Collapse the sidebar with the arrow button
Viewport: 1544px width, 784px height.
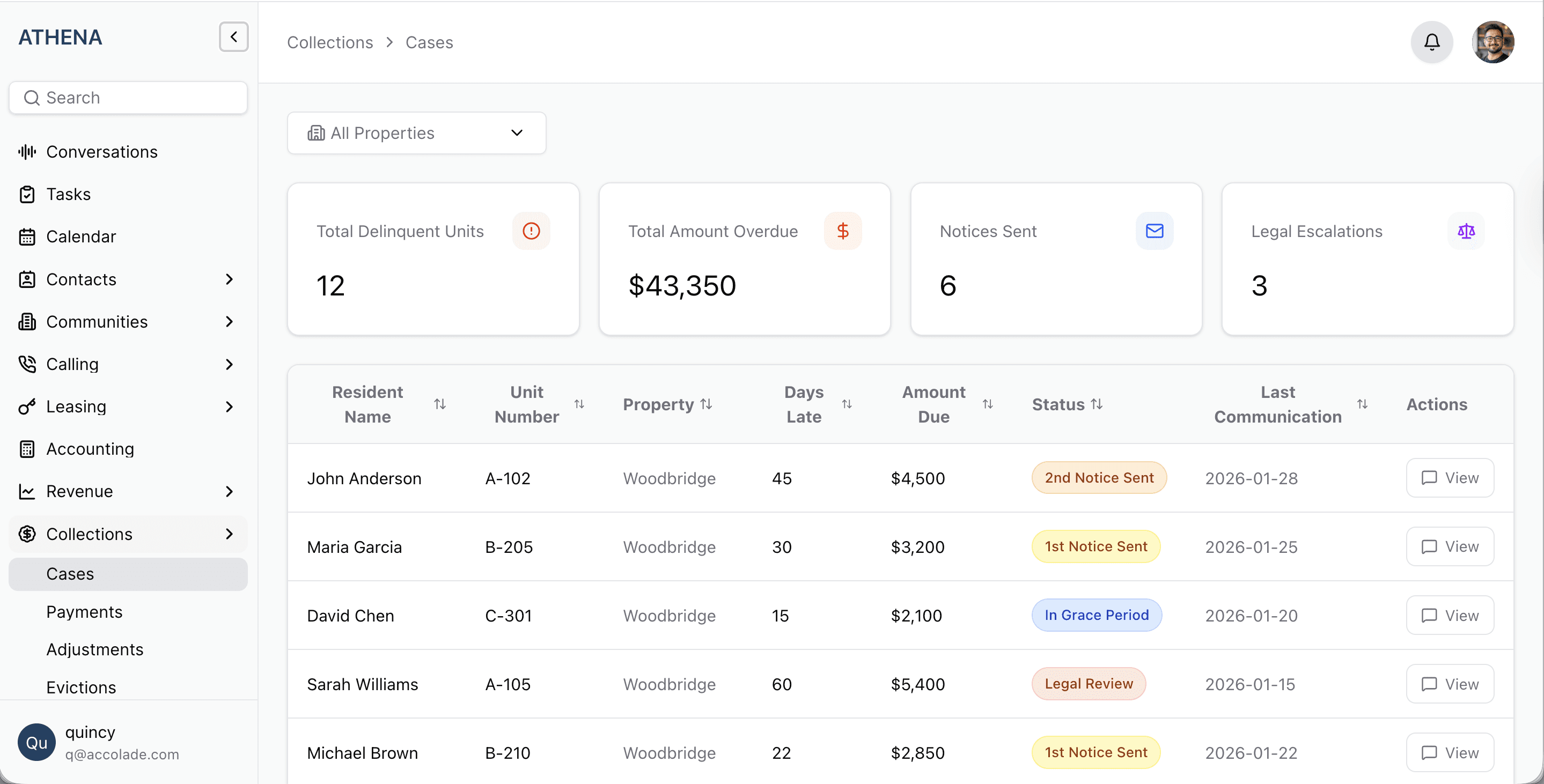click(x=234, y=37)
